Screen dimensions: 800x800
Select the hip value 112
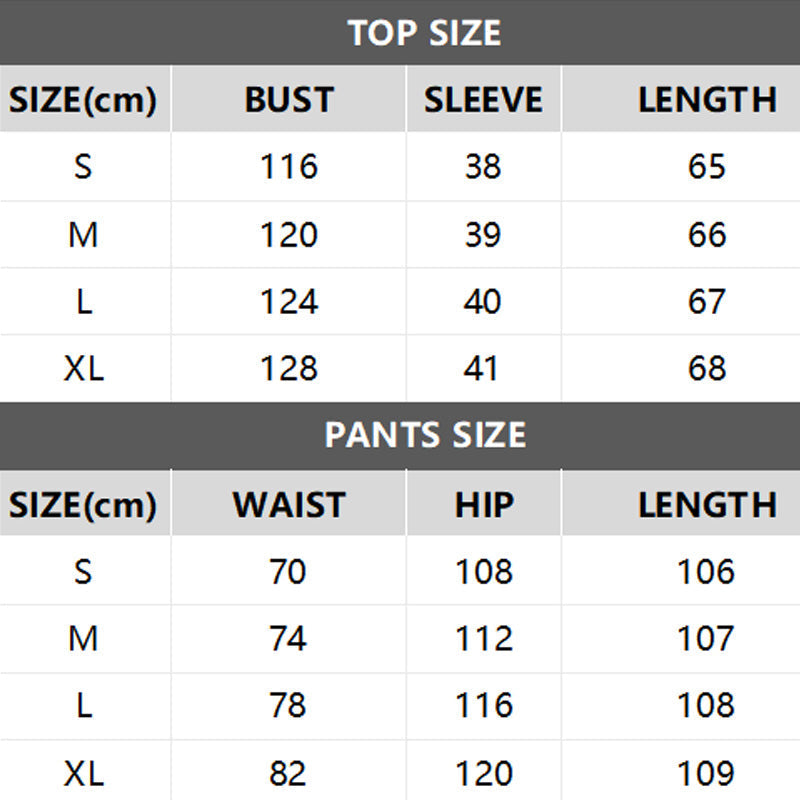pyautogui.click(x=483, y=639)
